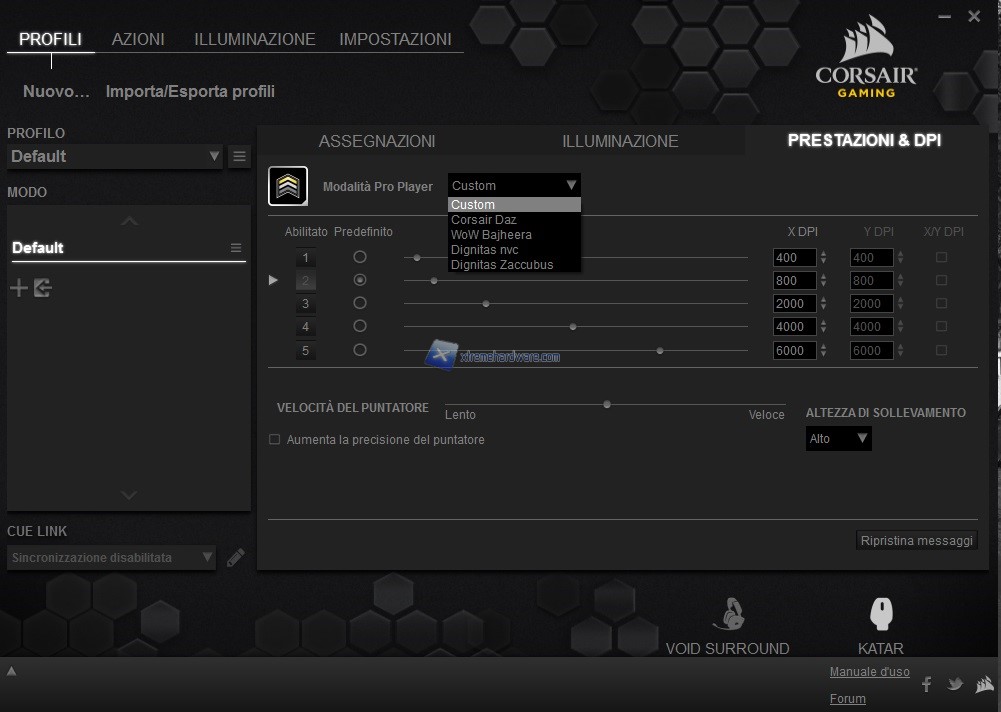Select the KATAR mouse device icon
Screen dimensions: 1001x712
click(880, 614)
